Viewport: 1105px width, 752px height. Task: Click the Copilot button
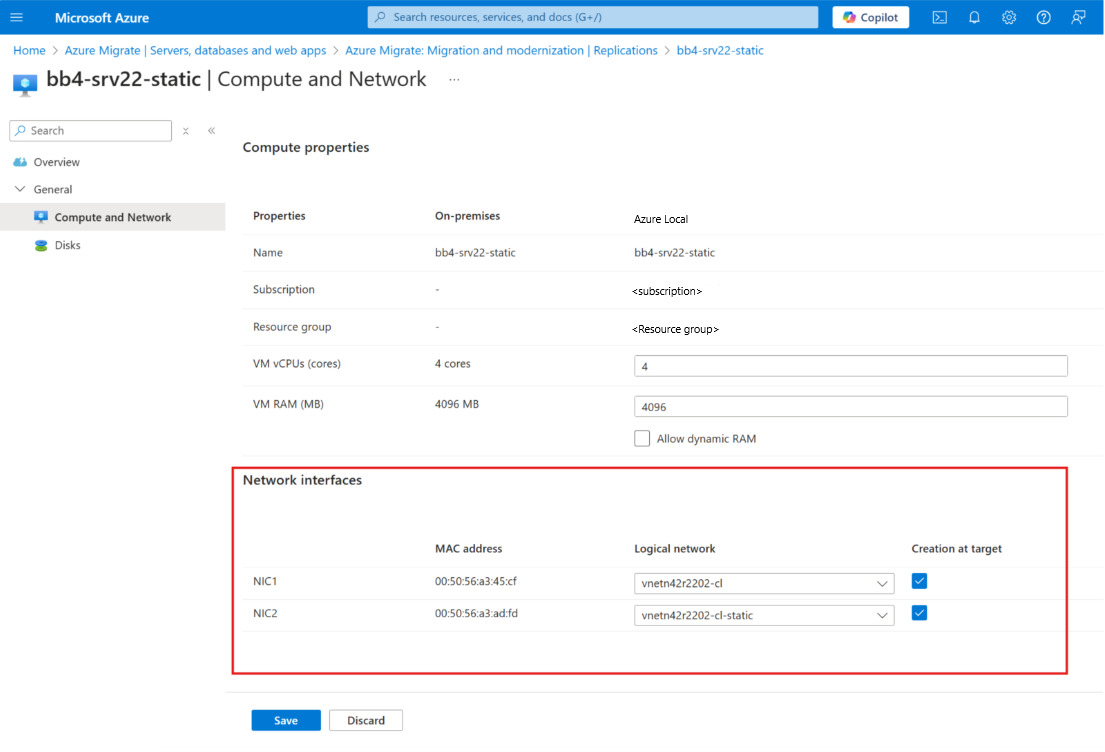coord(870,18)
